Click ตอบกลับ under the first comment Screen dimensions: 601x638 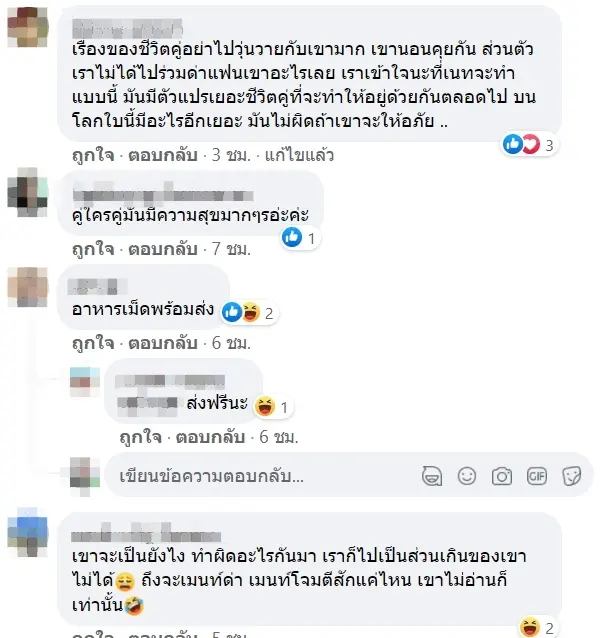pyautogui.click(x=163, y=155)
